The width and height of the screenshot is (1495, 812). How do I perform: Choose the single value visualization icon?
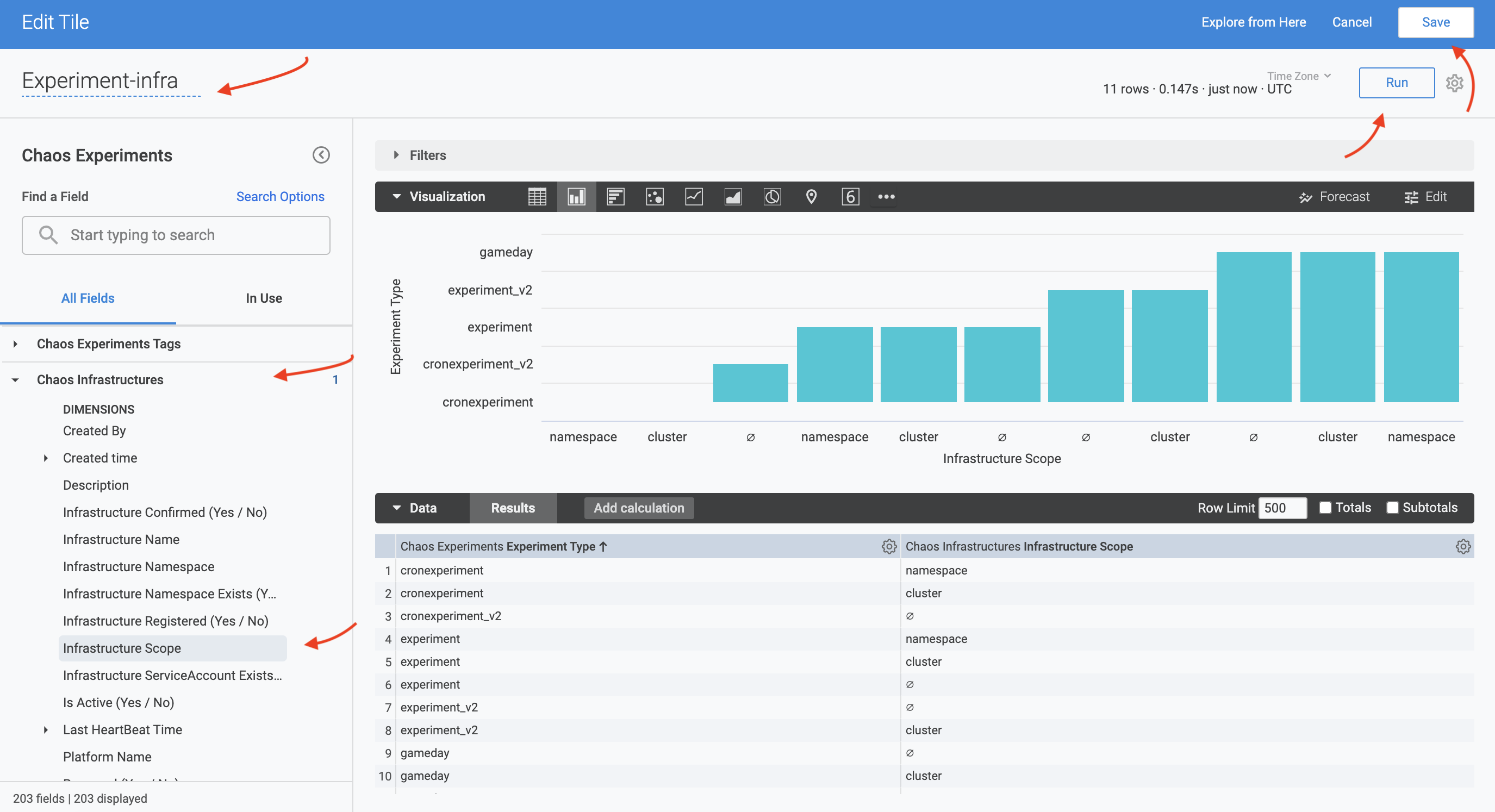pos(850,197)
